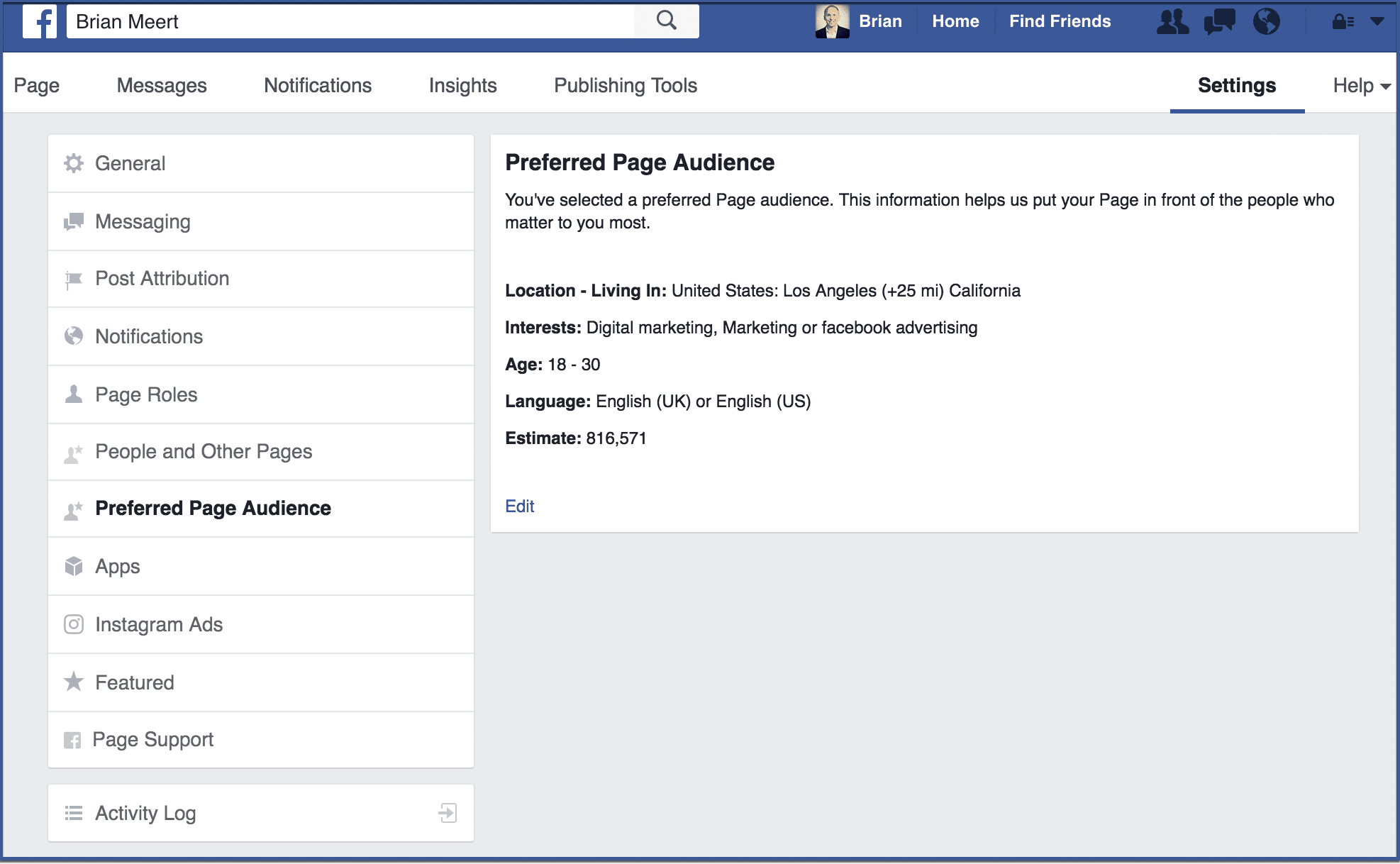Click the Find Friends link
Viewport: 1400px width, 864px height.
[1060, 21]
